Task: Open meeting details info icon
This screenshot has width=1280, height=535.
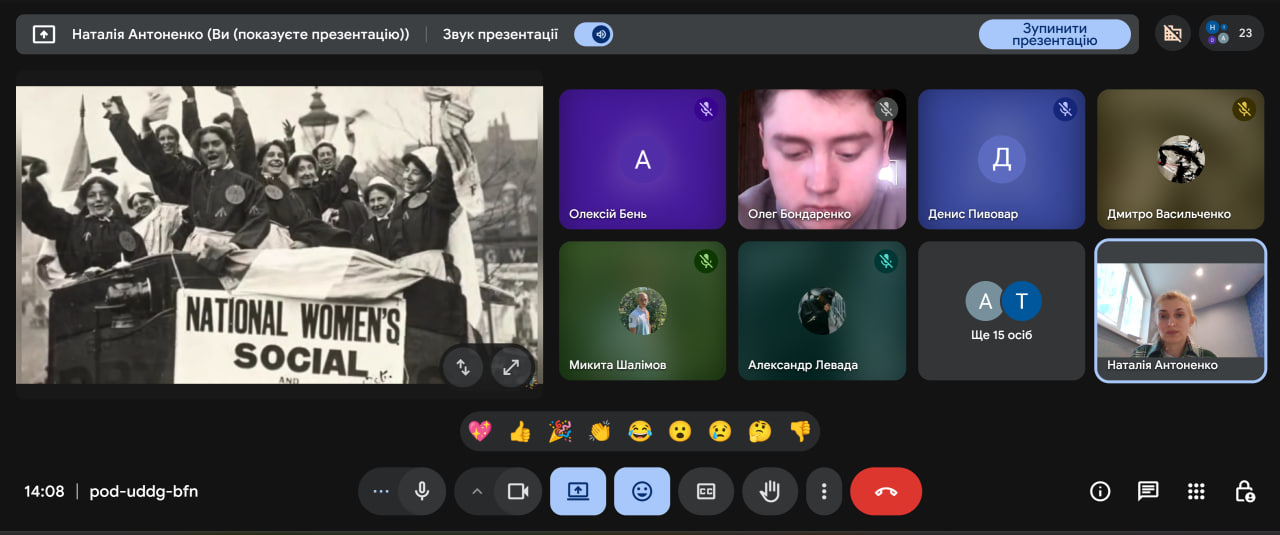Action: 1100,491
